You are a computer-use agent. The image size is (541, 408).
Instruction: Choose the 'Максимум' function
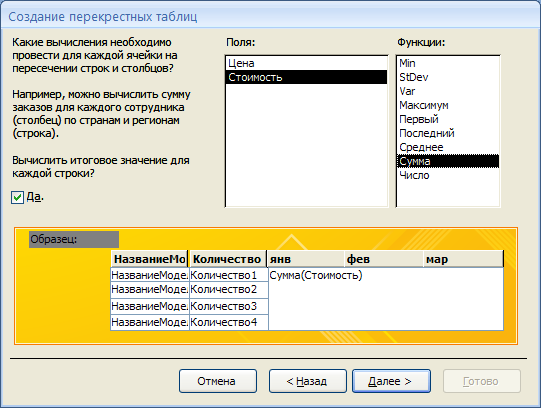pyautogui.click(x=448, y=105)
